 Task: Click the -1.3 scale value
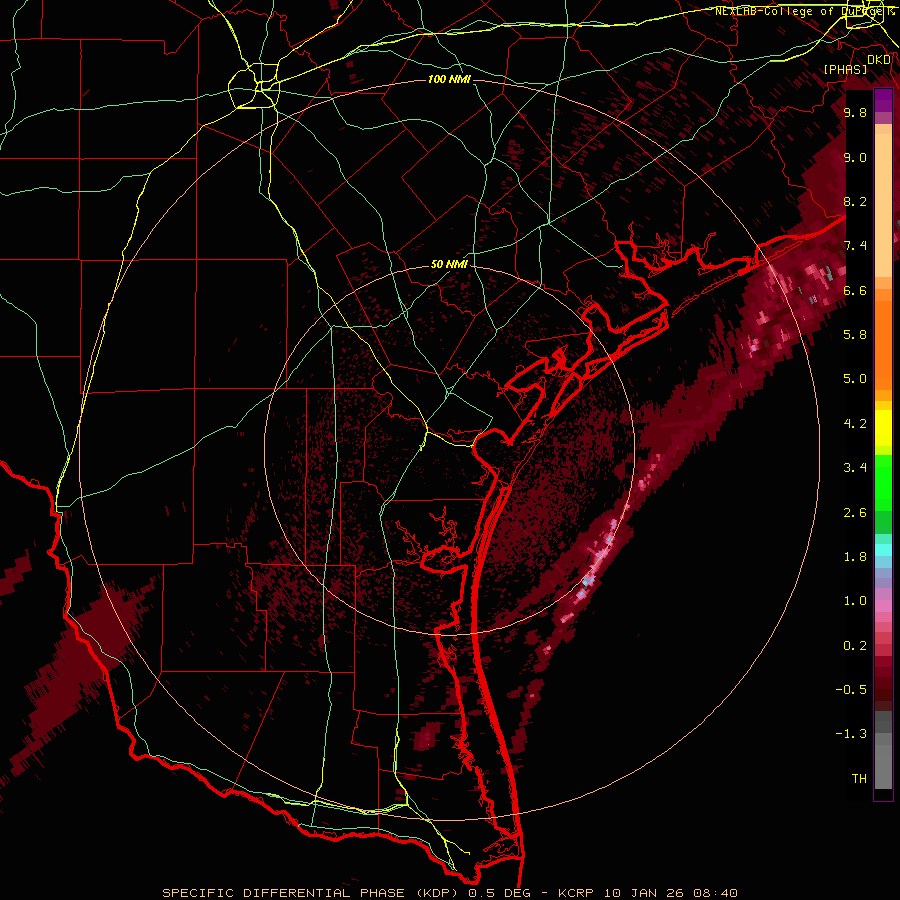[x=851, y=734]
